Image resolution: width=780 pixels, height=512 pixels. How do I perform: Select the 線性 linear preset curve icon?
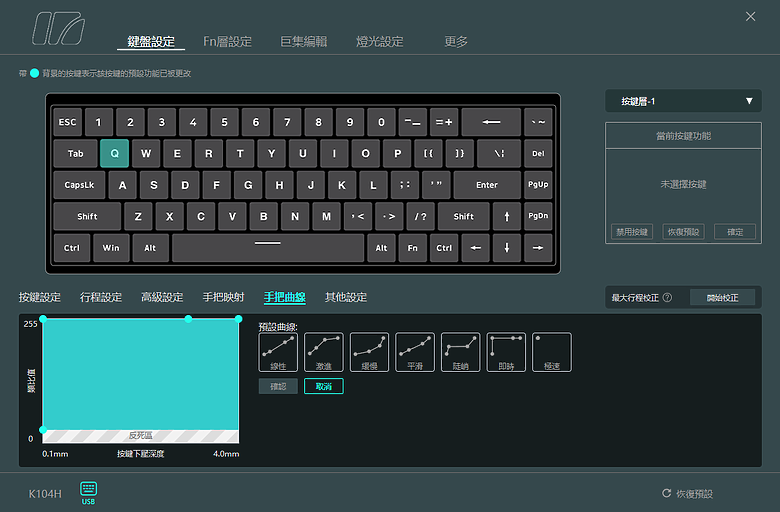[x=278, y=352]
